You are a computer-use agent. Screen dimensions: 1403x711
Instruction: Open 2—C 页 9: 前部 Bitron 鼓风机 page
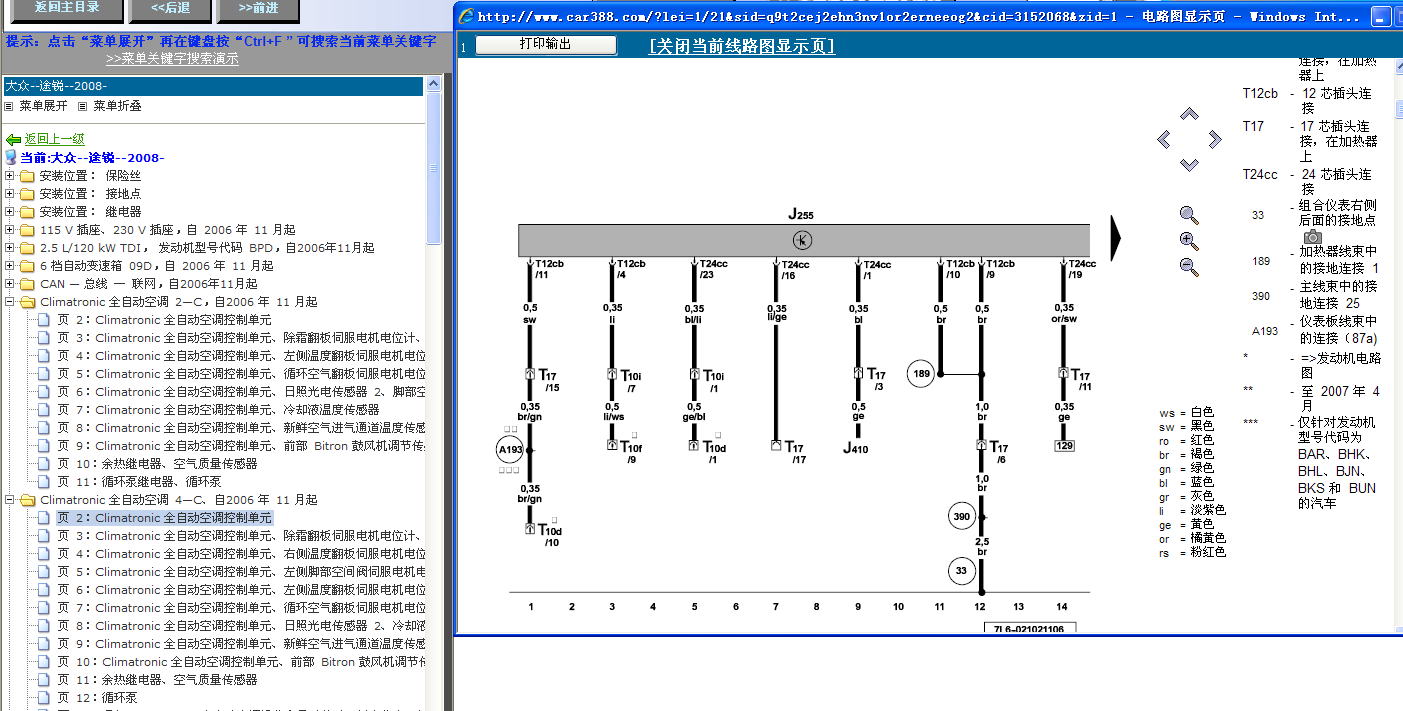[240, 446]
